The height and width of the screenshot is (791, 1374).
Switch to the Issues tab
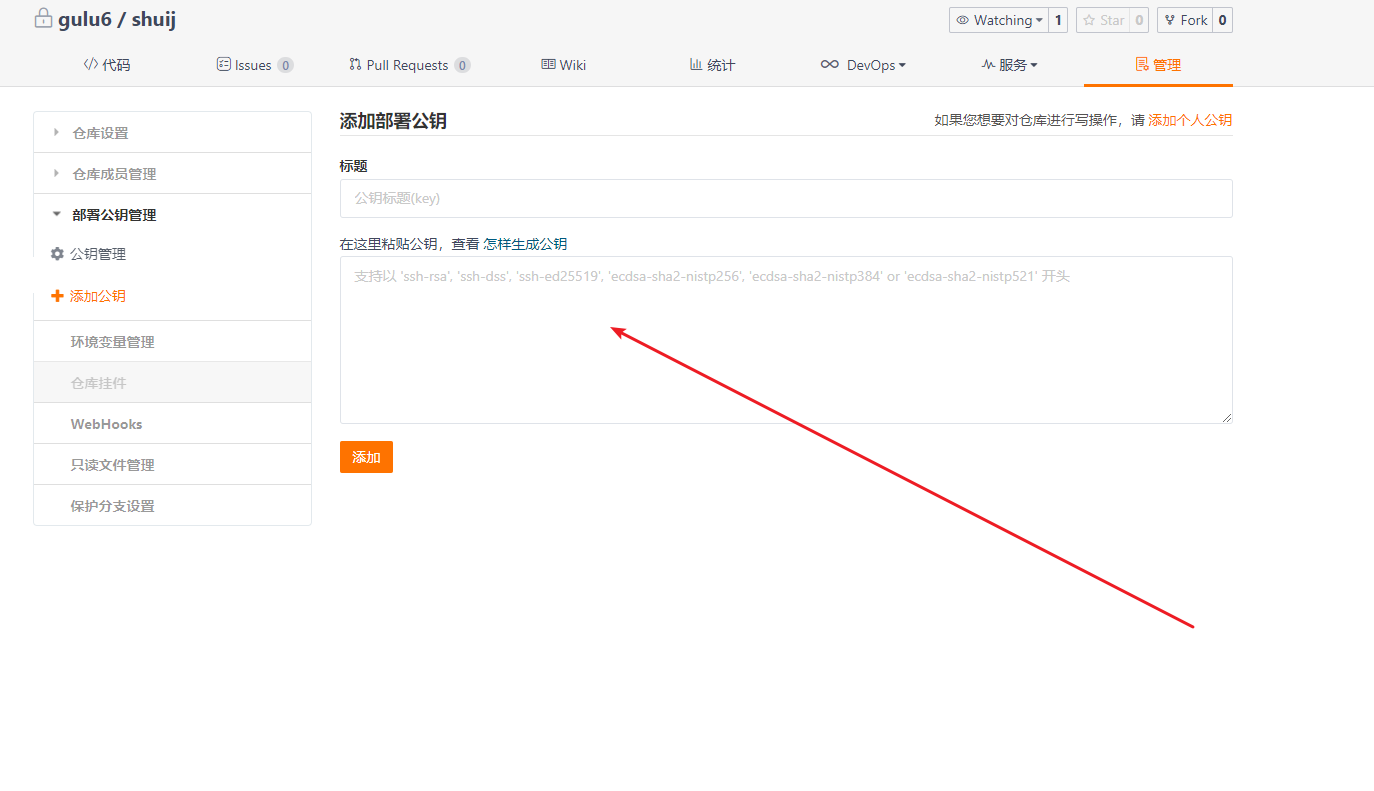tap(255, 65)
